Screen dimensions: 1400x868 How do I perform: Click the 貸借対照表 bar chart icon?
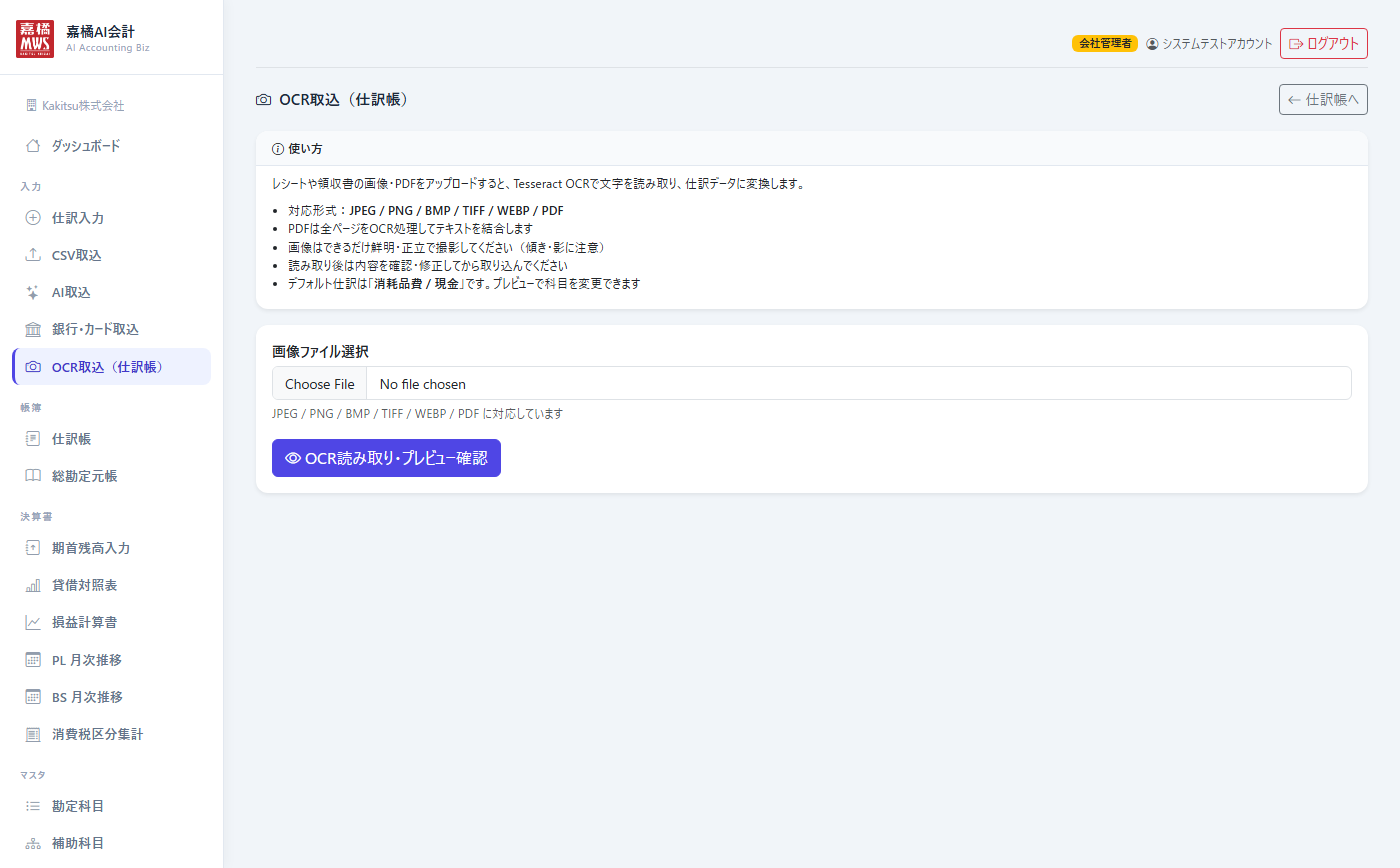coord(33,585)
